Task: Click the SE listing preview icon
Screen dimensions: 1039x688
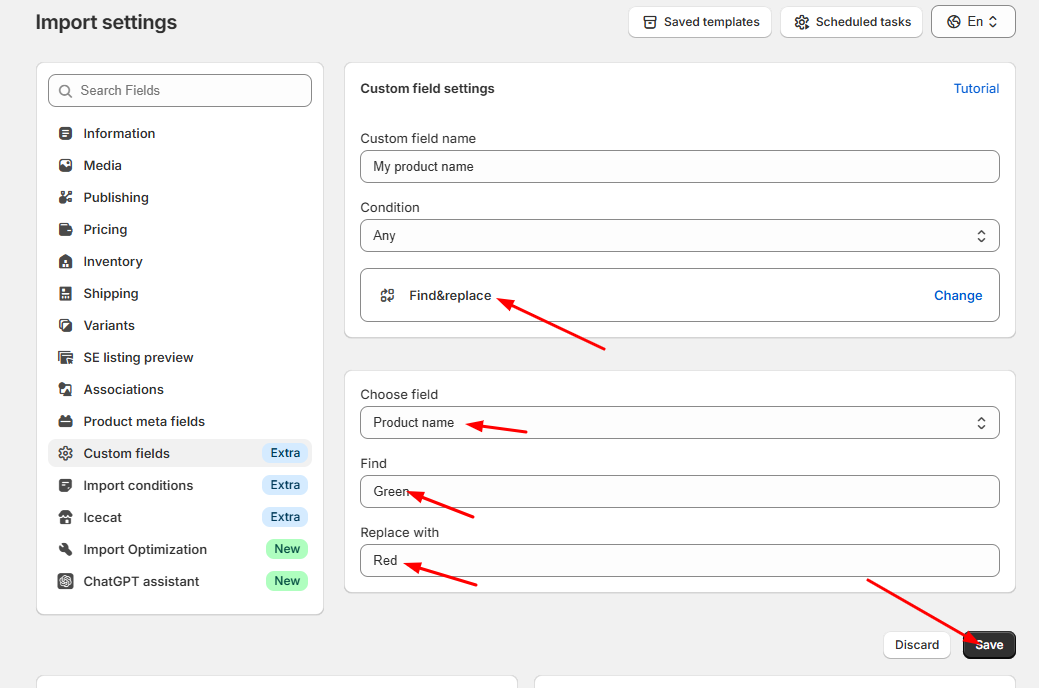Action: click(66, 357)
